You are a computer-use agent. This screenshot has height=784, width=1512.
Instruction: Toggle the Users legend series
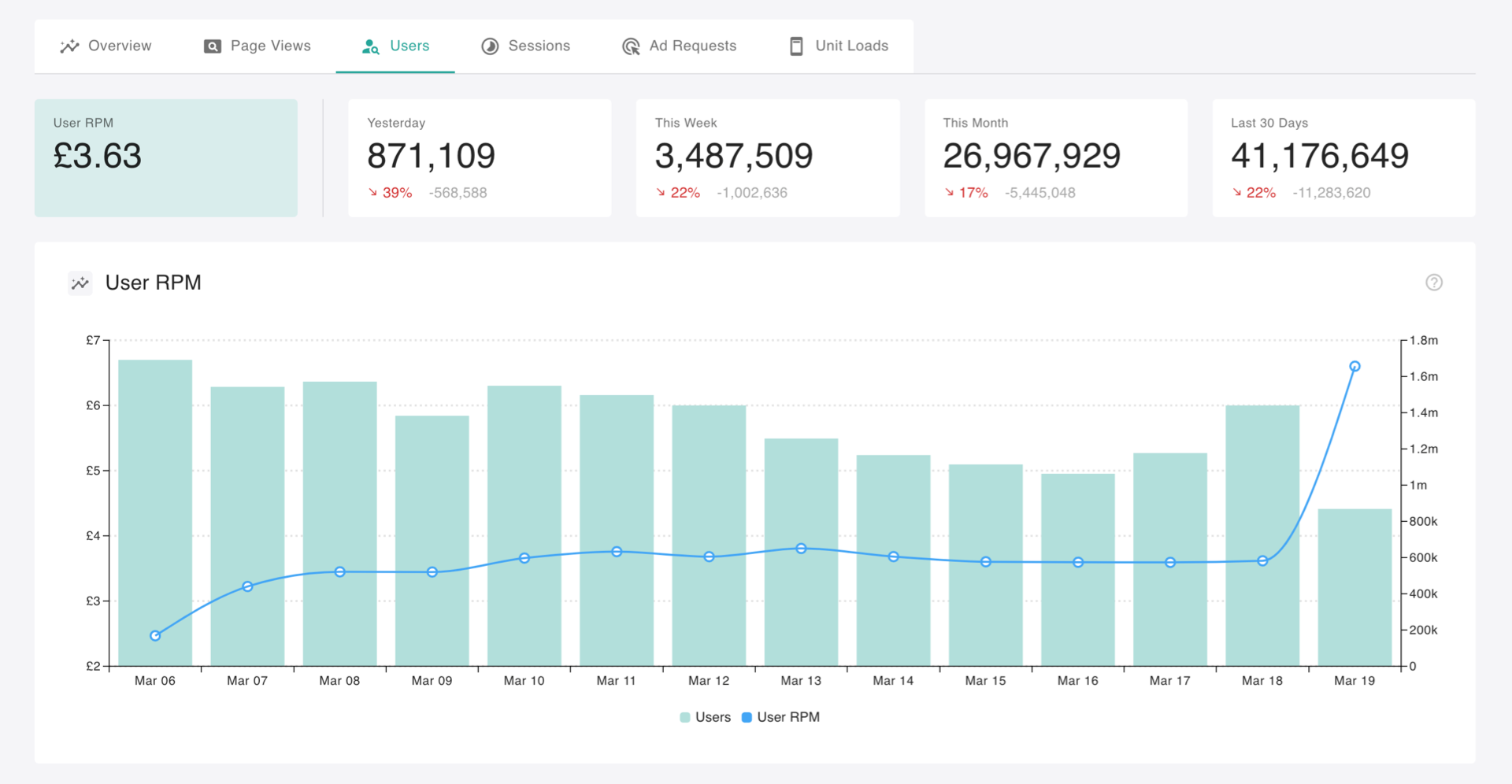click(x=706, y=717)
